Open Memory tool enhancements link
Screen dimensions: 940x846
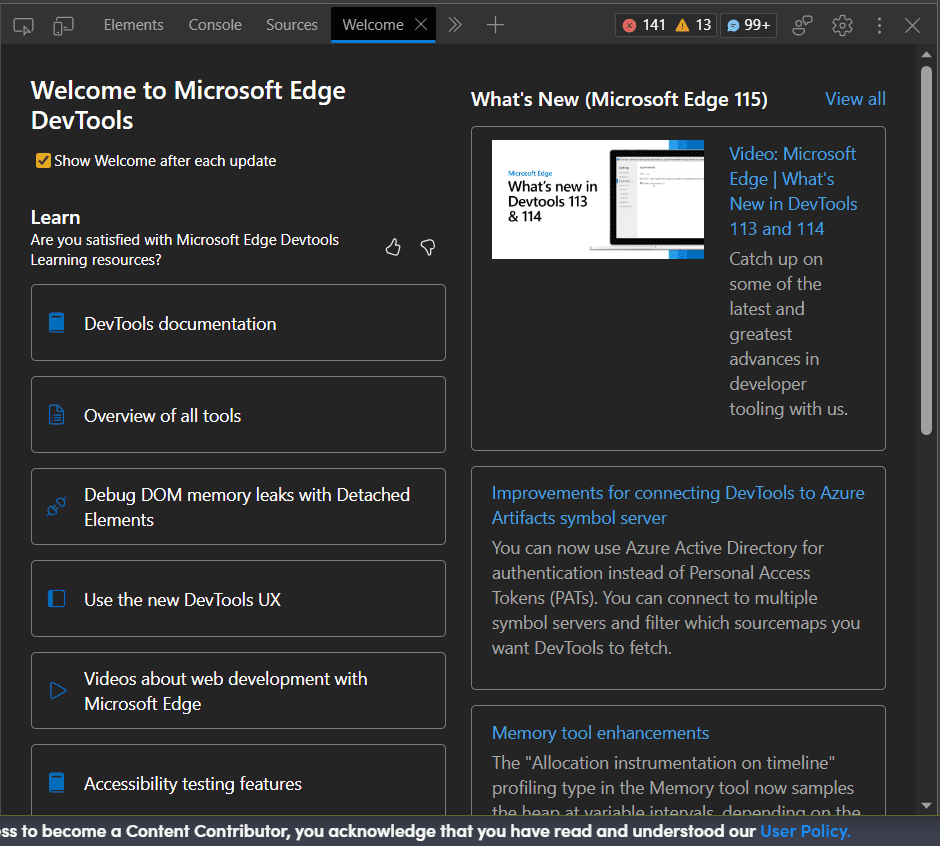pyautogui.click(x=600, y=733)
